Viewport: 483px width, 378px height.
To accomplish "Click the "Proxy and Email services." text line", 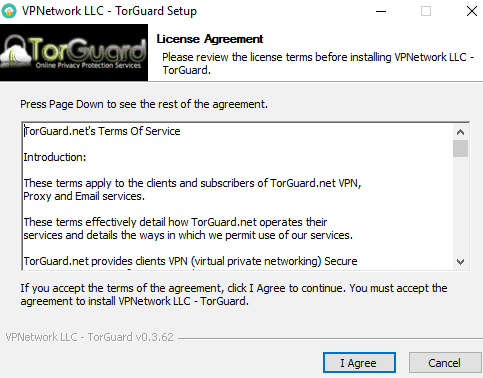I will (x=84, y=196).
